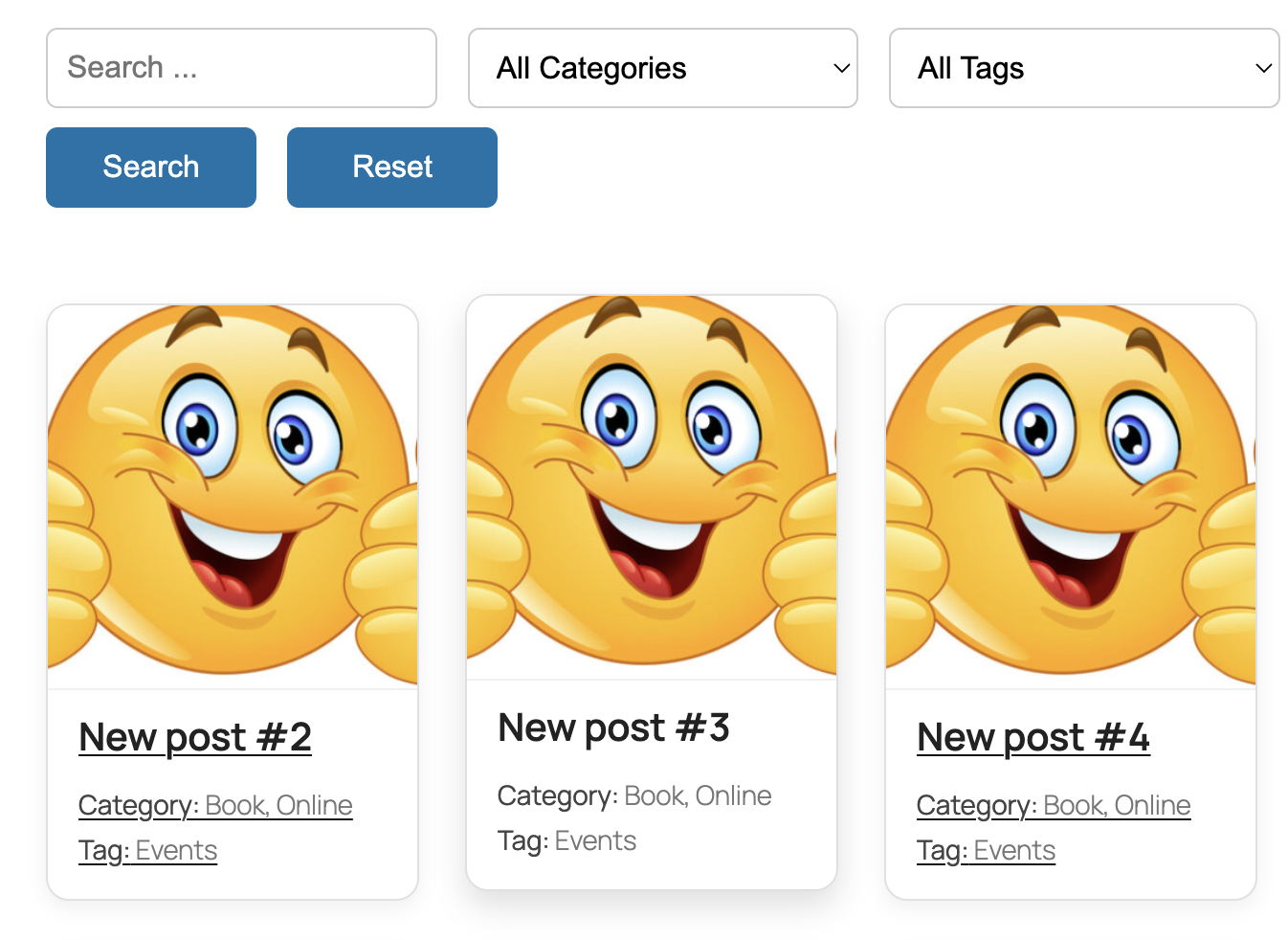The height and width of the screenshot is (940, 1288).
Task: Expand the All Categories chevron arrow
Action: [x=841, y=68]
